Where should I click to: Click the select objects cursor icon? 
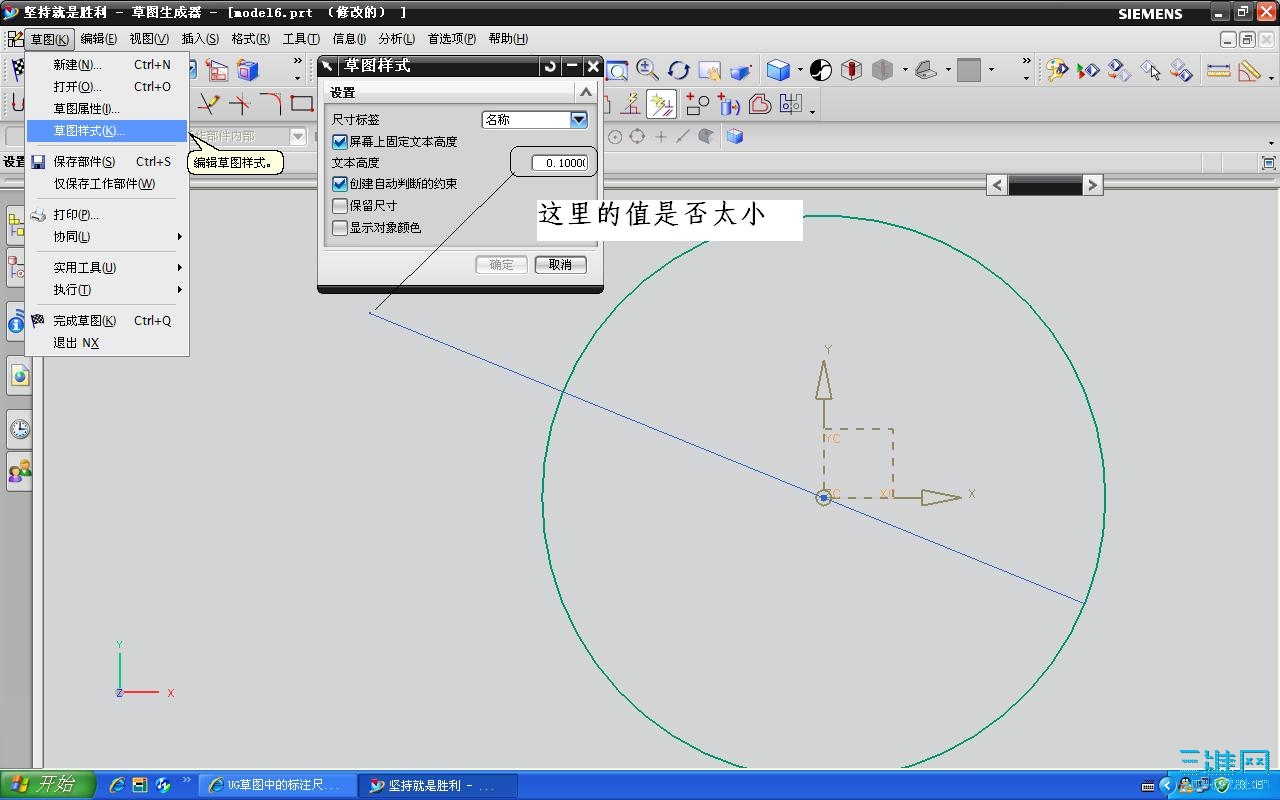coord(1151,70)
